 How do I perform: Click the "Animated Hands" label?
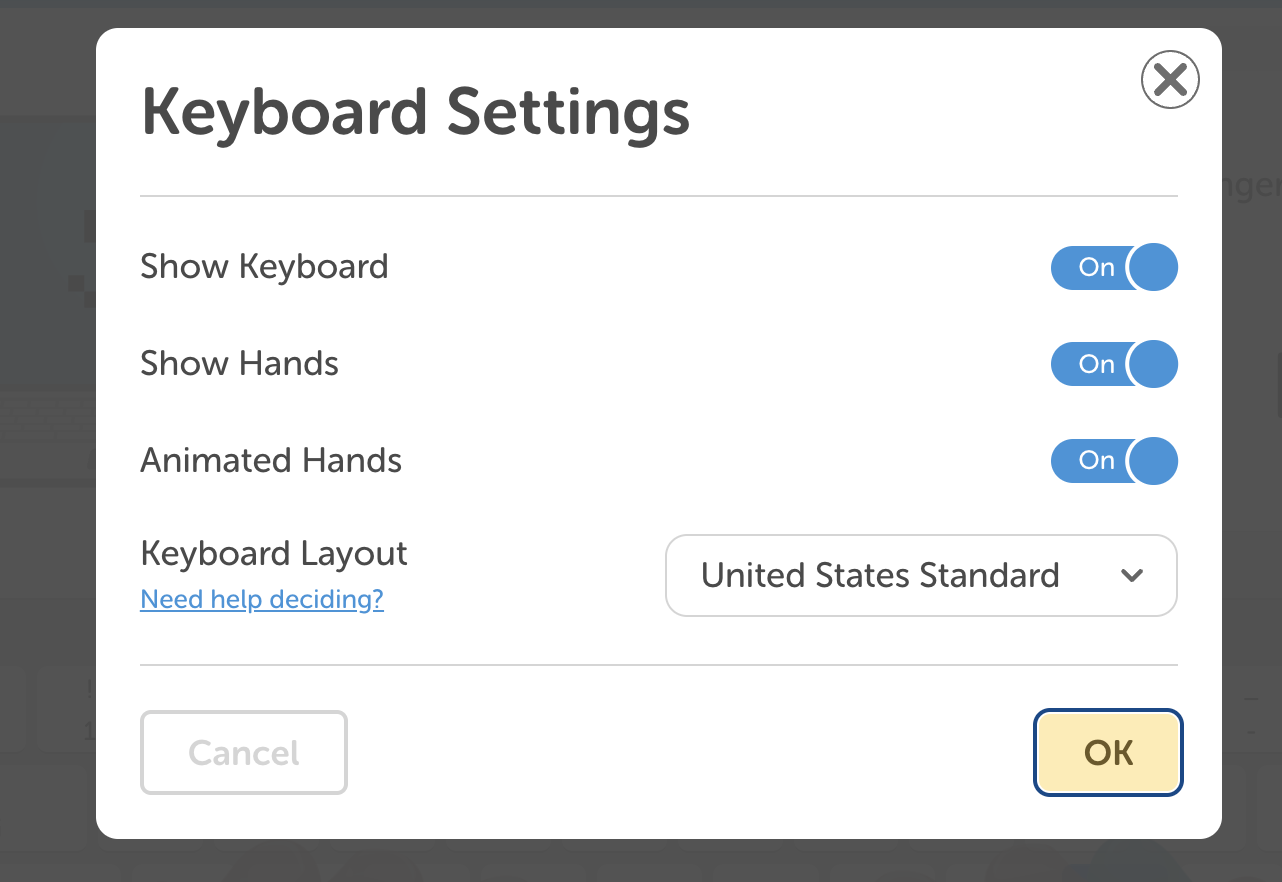pyautogui.click(x=271, y=461)
